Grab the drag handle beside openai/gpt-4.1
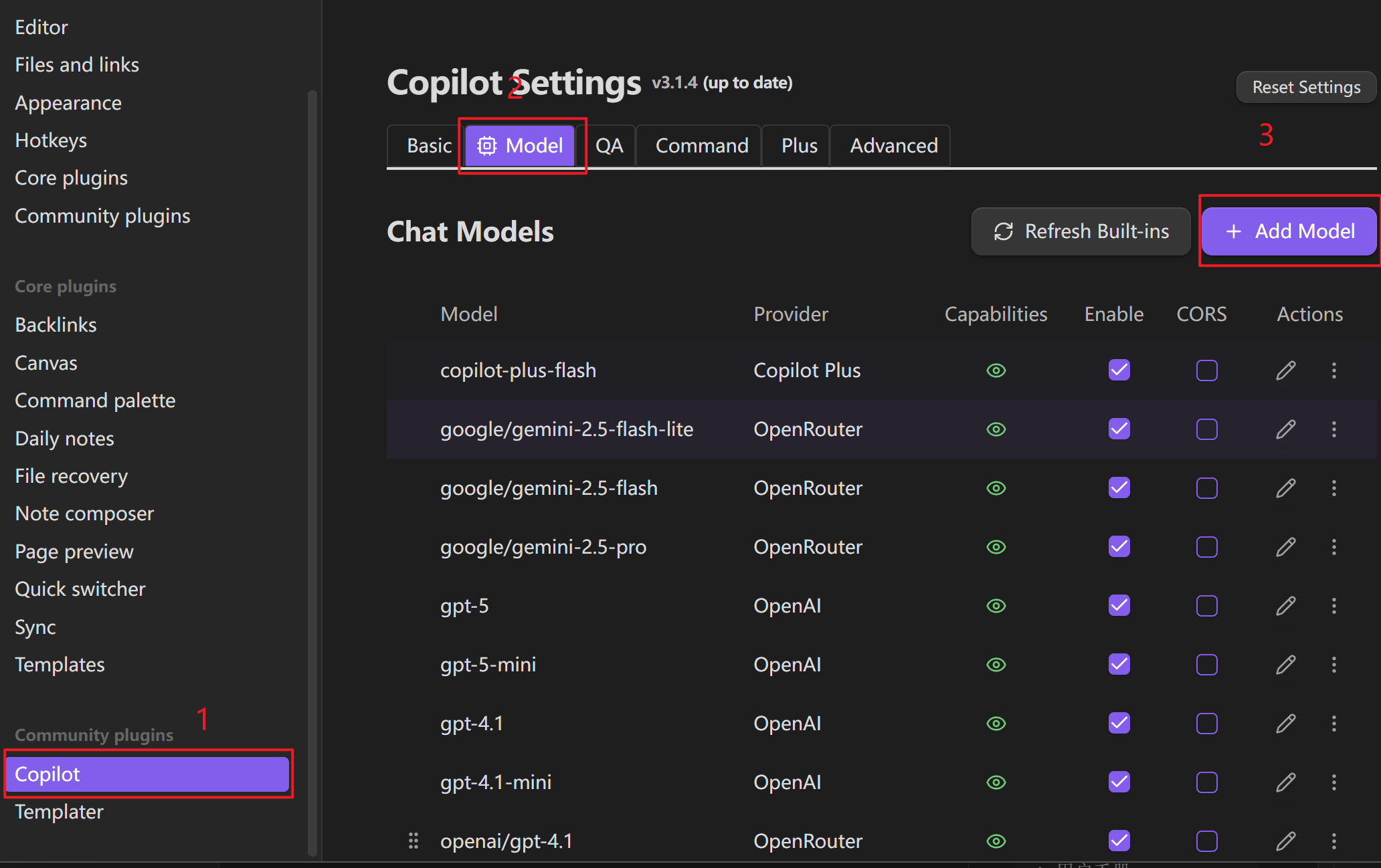The height and width of the screenshot is (868, 1381). click(413, 841)
